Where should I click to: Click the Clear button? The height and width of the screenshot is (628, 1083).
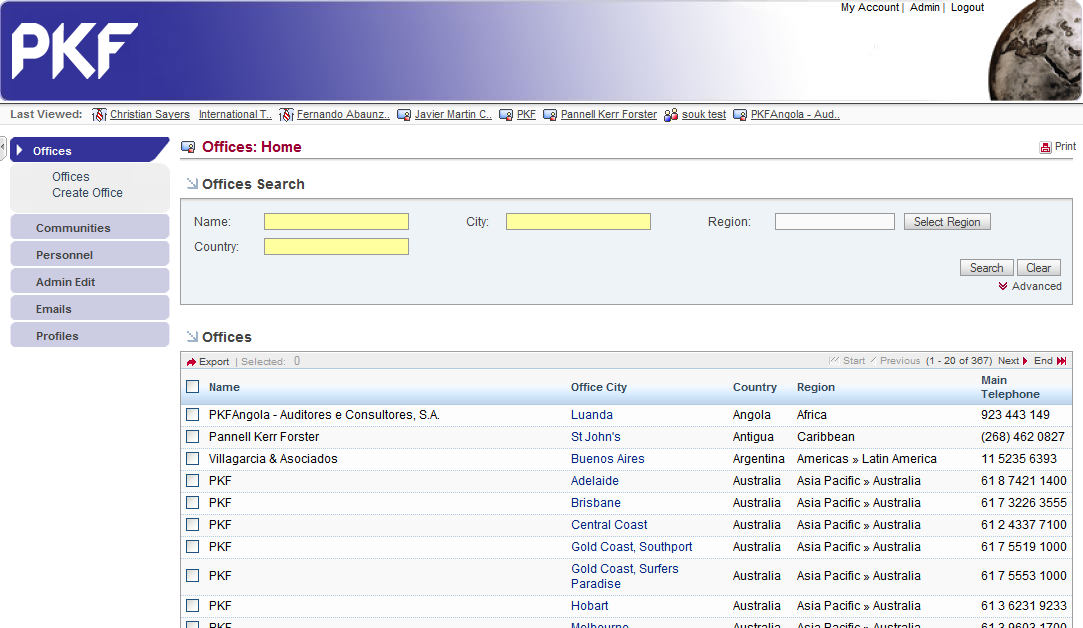[x=1038, y=268]
